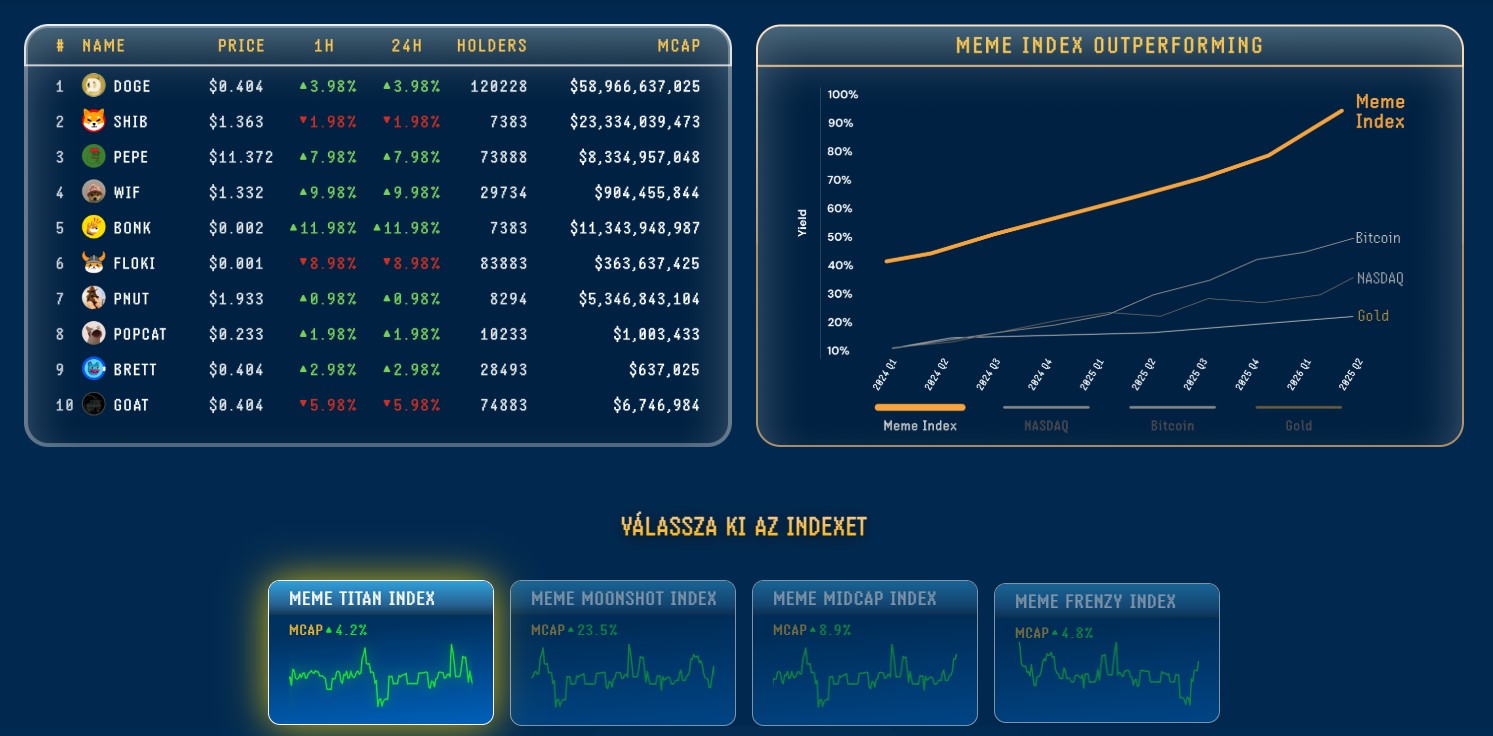Click the Meme Index Outperforming heading
Image resolution: width=1493 pixels, height=736 pixels.
tap(1109, 46)
